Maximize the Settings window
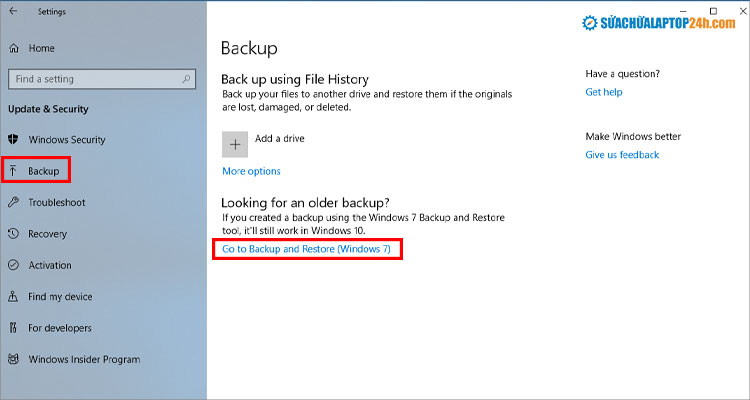The width and height of the screenshot is (750, 400). pos(713,11)
